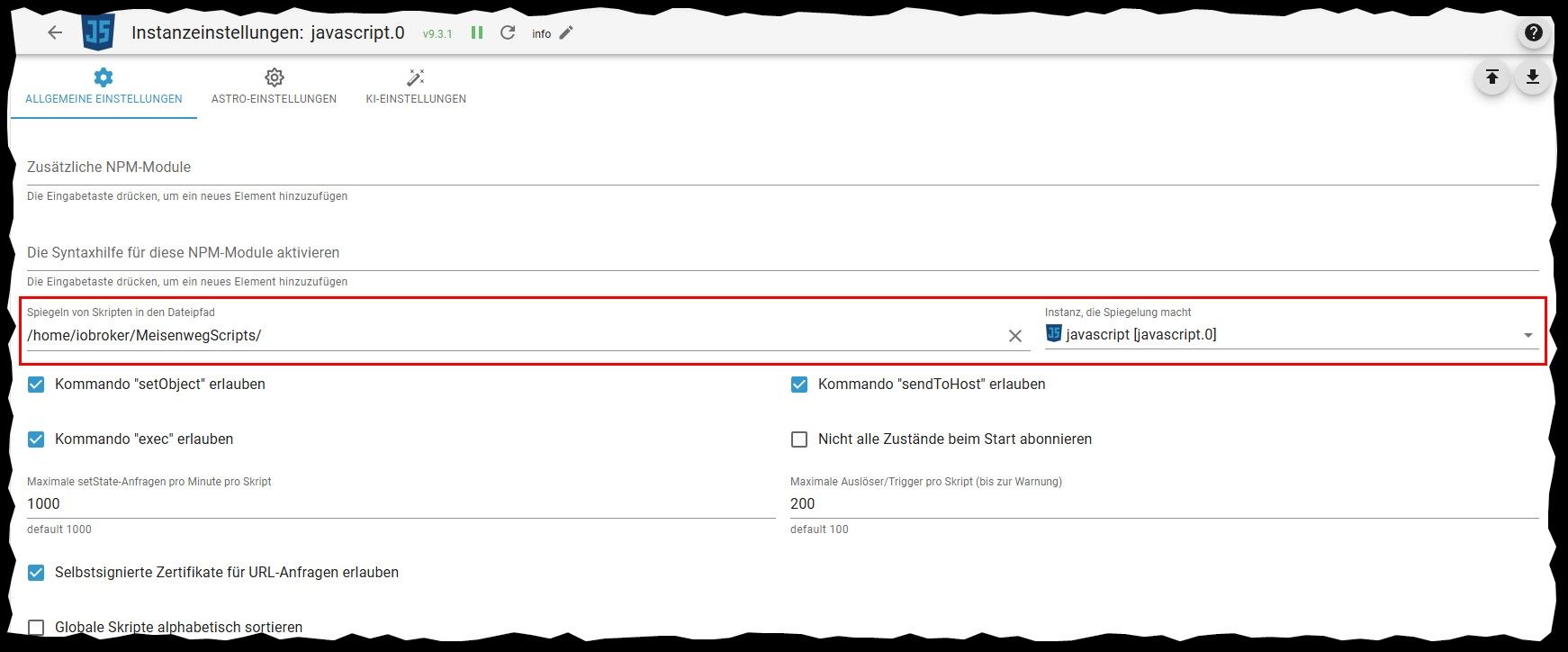Viewport: 1568px width, 652px height.
Task: Open help with question mark icon
Action: [1534, 32]
